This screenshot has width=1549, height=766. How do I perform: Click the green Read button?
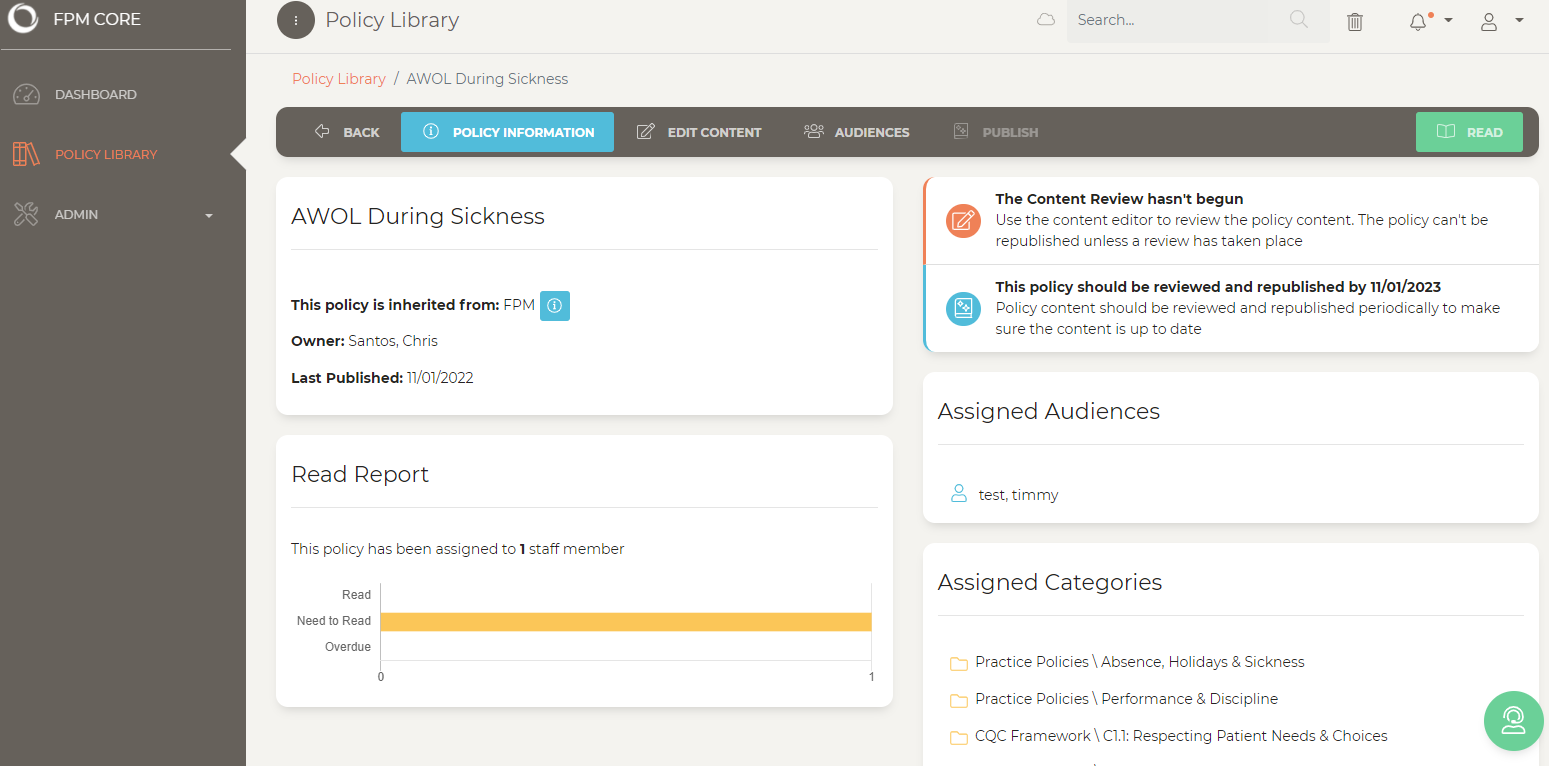1469,132
